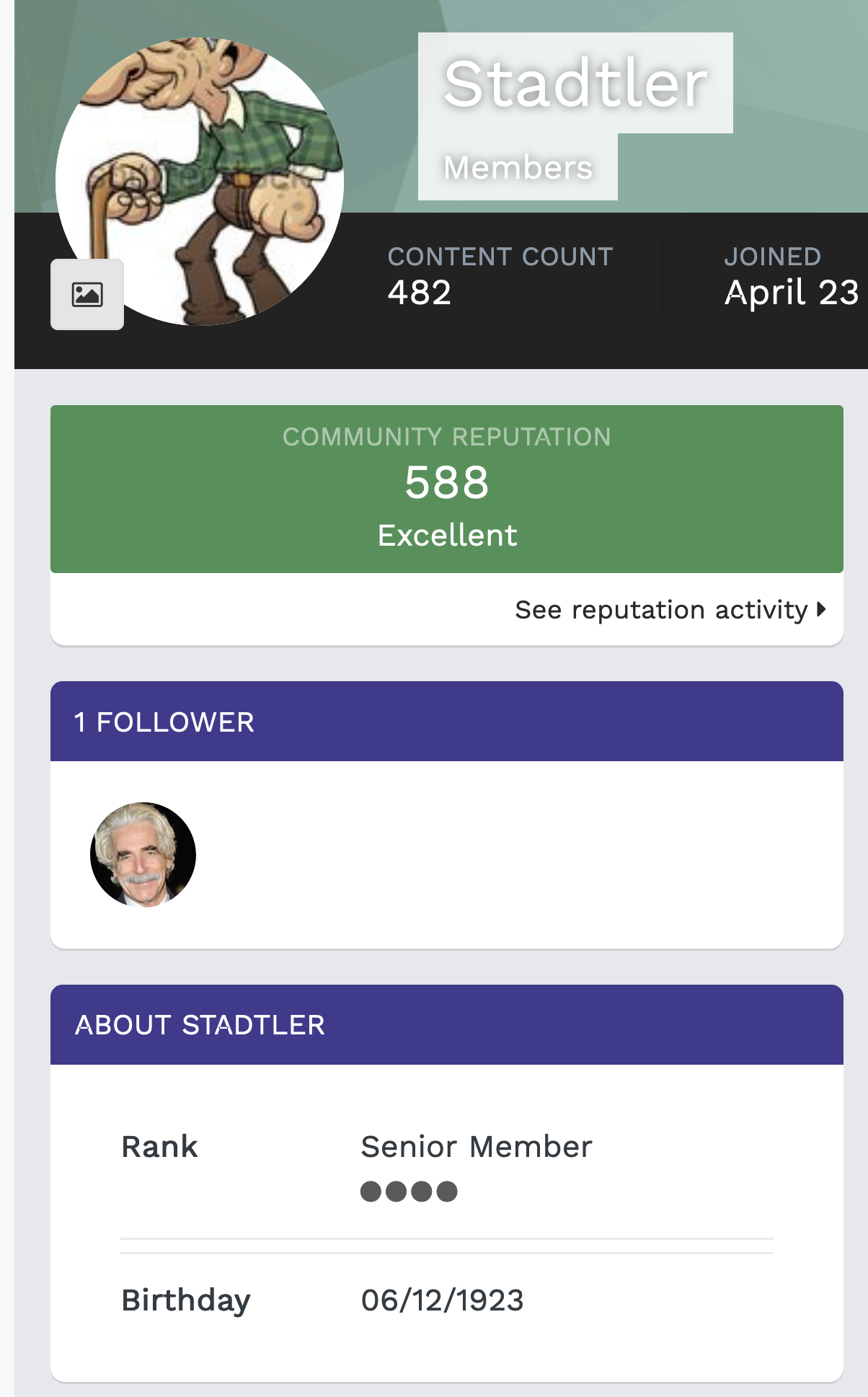868x1397 pixels.
Task: Click the birthday date 06/12/1923
Action: 443,1300
